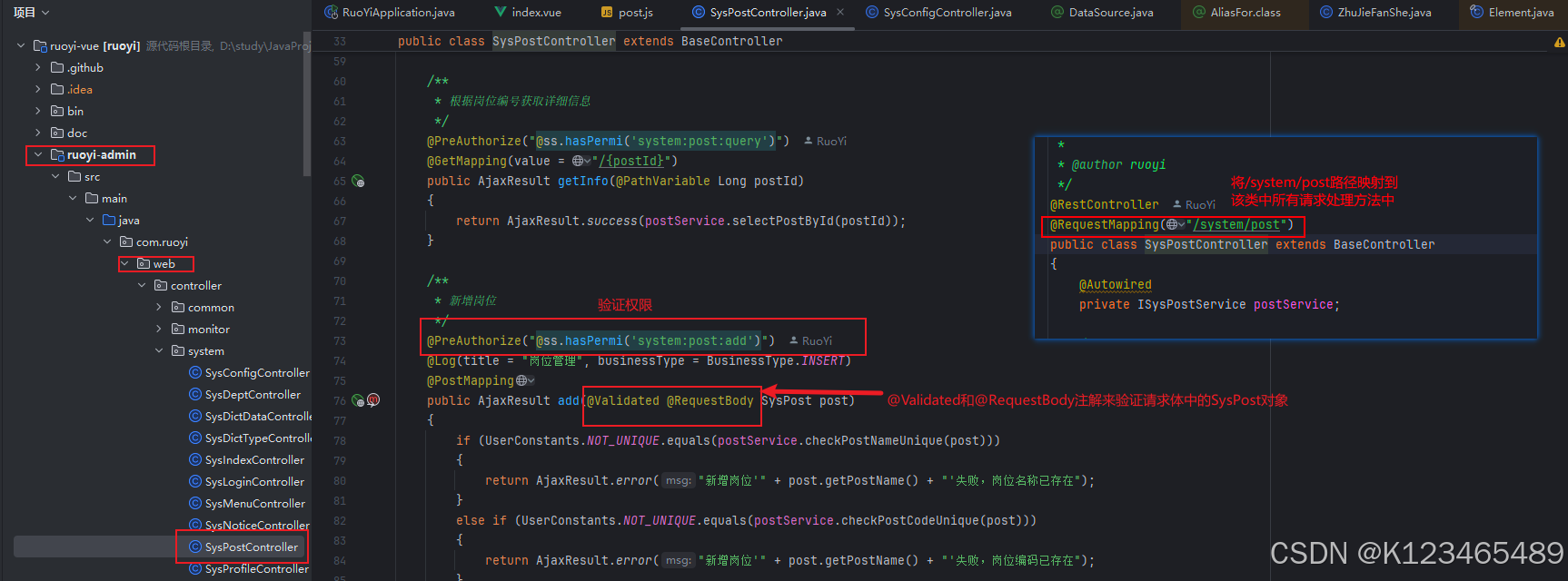The height and width of the screenshot is (581, 1568).
Task: Select the java source root folder icon
Action: coord(109,220)
